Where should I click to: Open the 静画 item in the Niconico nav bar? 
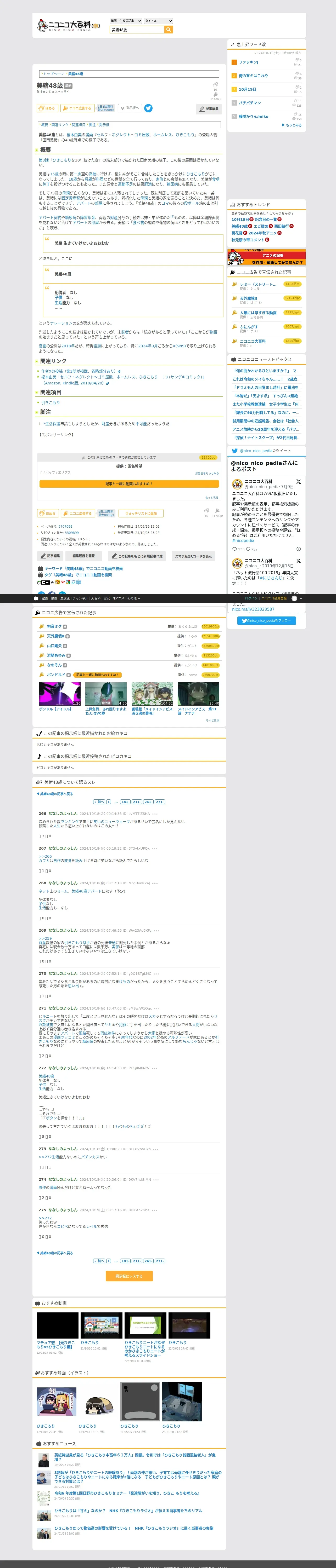pyautogui.click(x=54, y=598)
